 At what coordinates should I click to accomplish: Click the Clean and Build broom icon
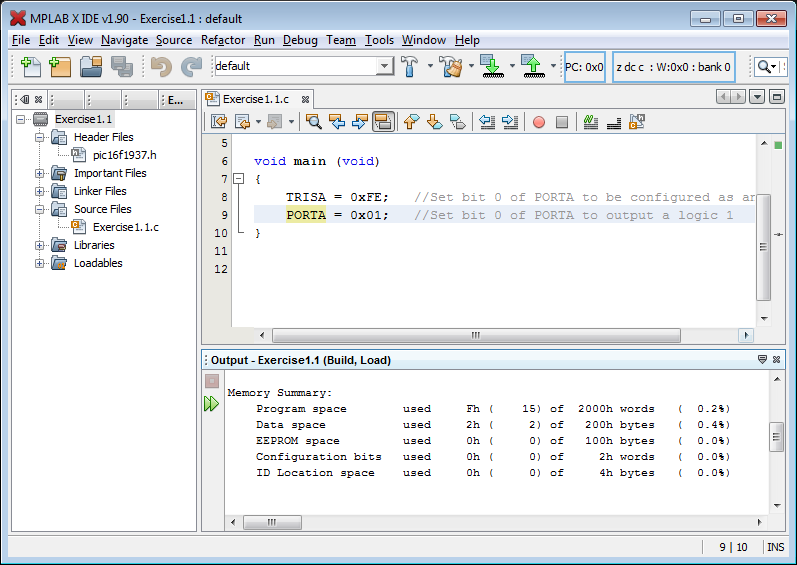tap(451, 66)
